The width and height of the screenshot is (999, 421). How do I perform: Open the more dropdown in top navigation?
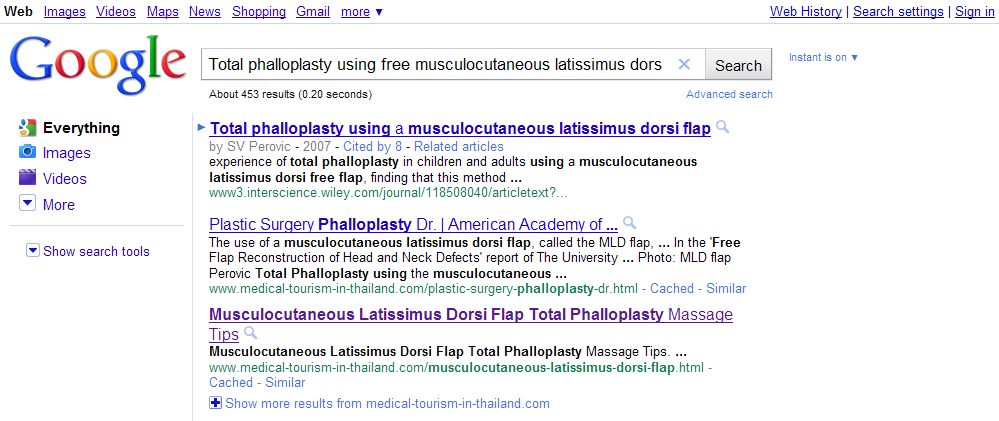362,12
